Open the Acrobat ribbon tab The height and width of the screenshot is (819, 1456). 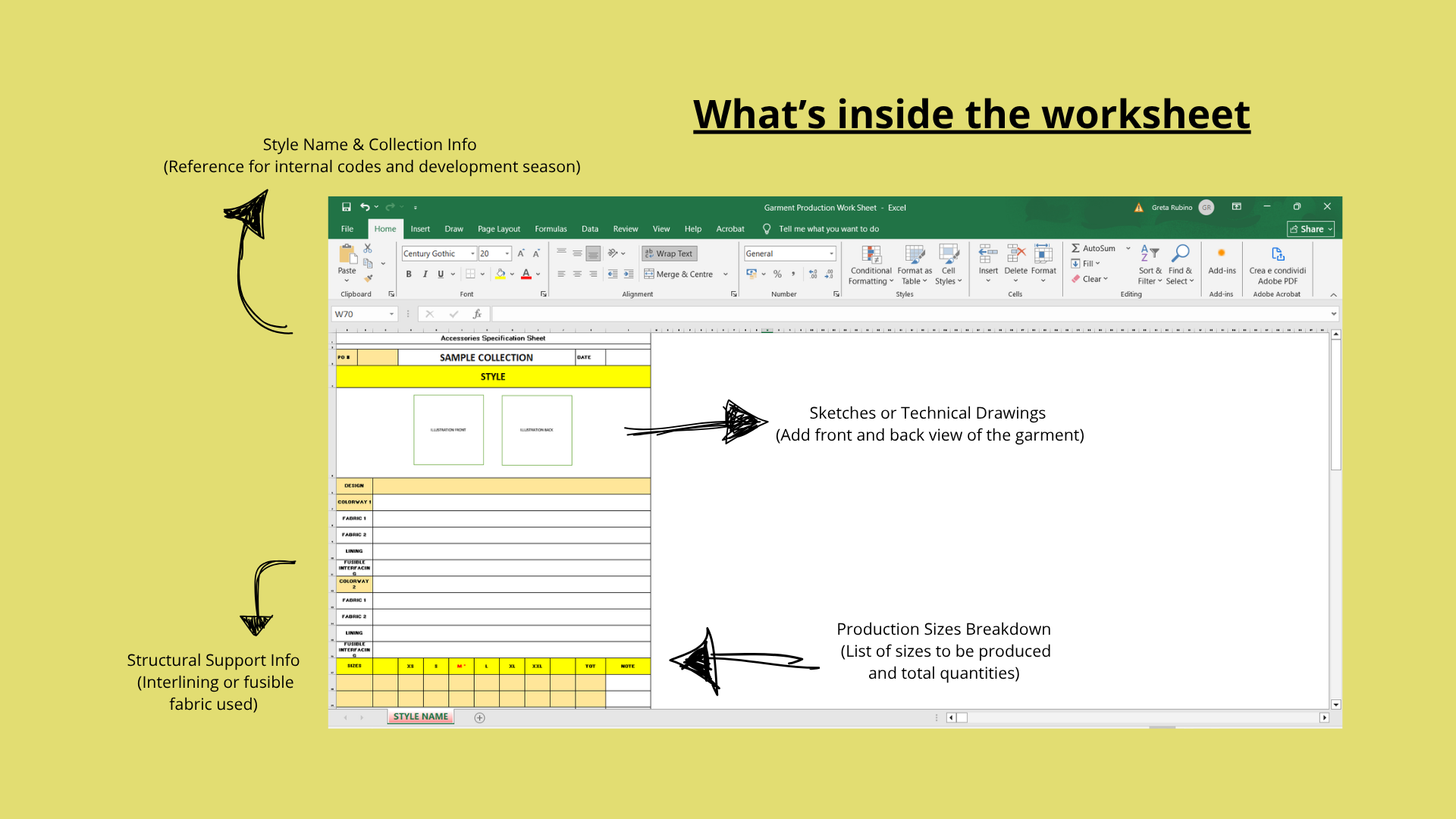tap(730, 228)
